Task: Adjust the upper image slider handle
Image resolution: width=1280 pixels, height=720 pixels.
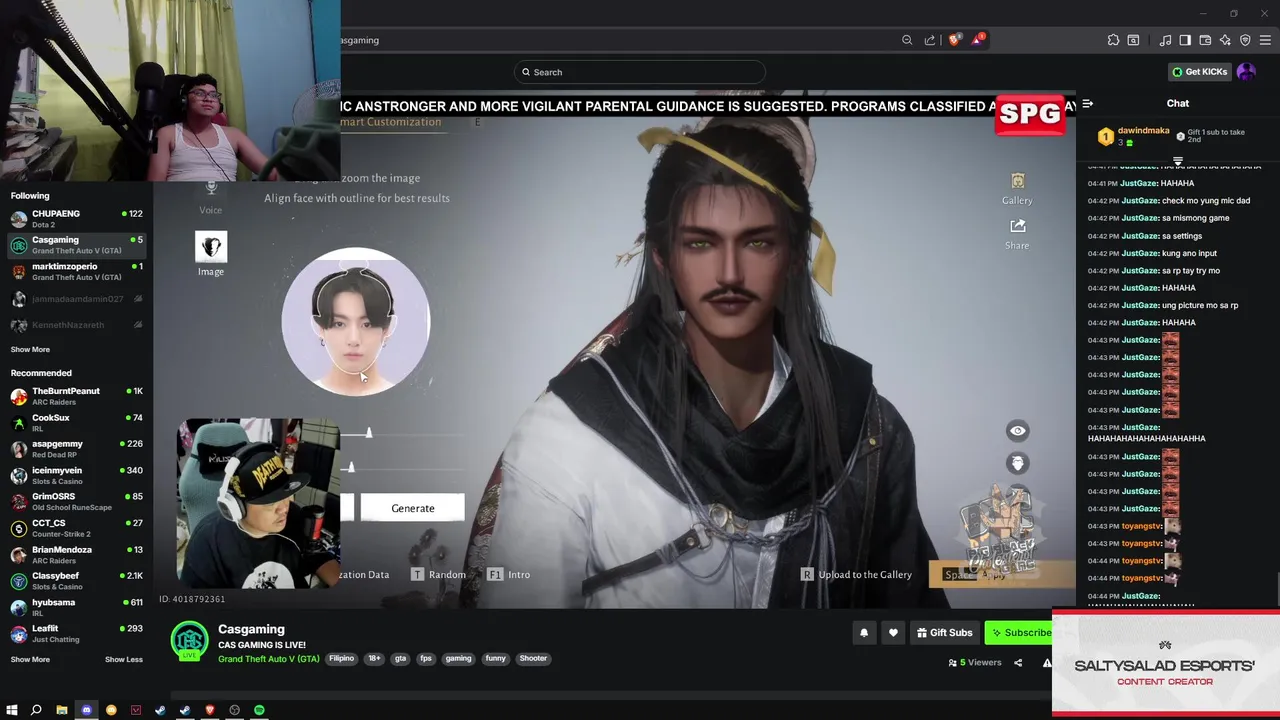Action: point(368,432)
